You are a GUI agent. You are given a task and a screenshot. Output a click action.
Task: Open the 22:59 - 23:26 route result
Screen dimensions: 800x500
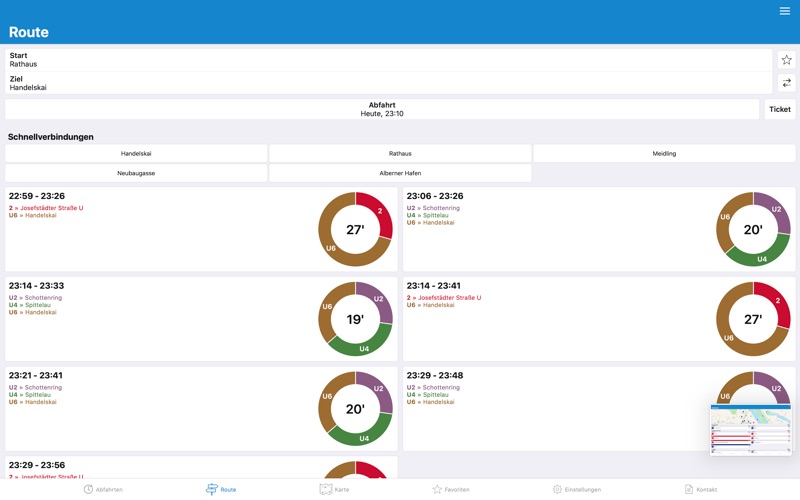pos(201,229)
